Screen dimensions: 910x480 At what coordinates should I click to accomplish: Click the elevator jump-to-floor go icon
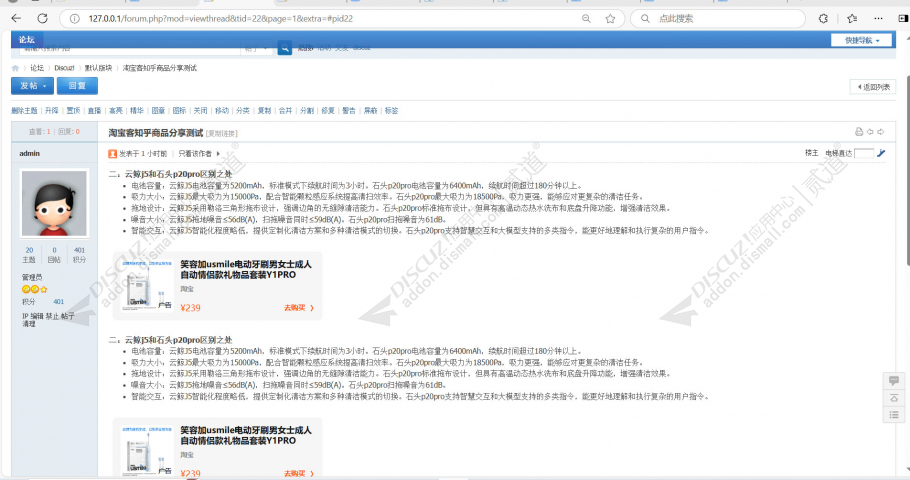[881, 153]
